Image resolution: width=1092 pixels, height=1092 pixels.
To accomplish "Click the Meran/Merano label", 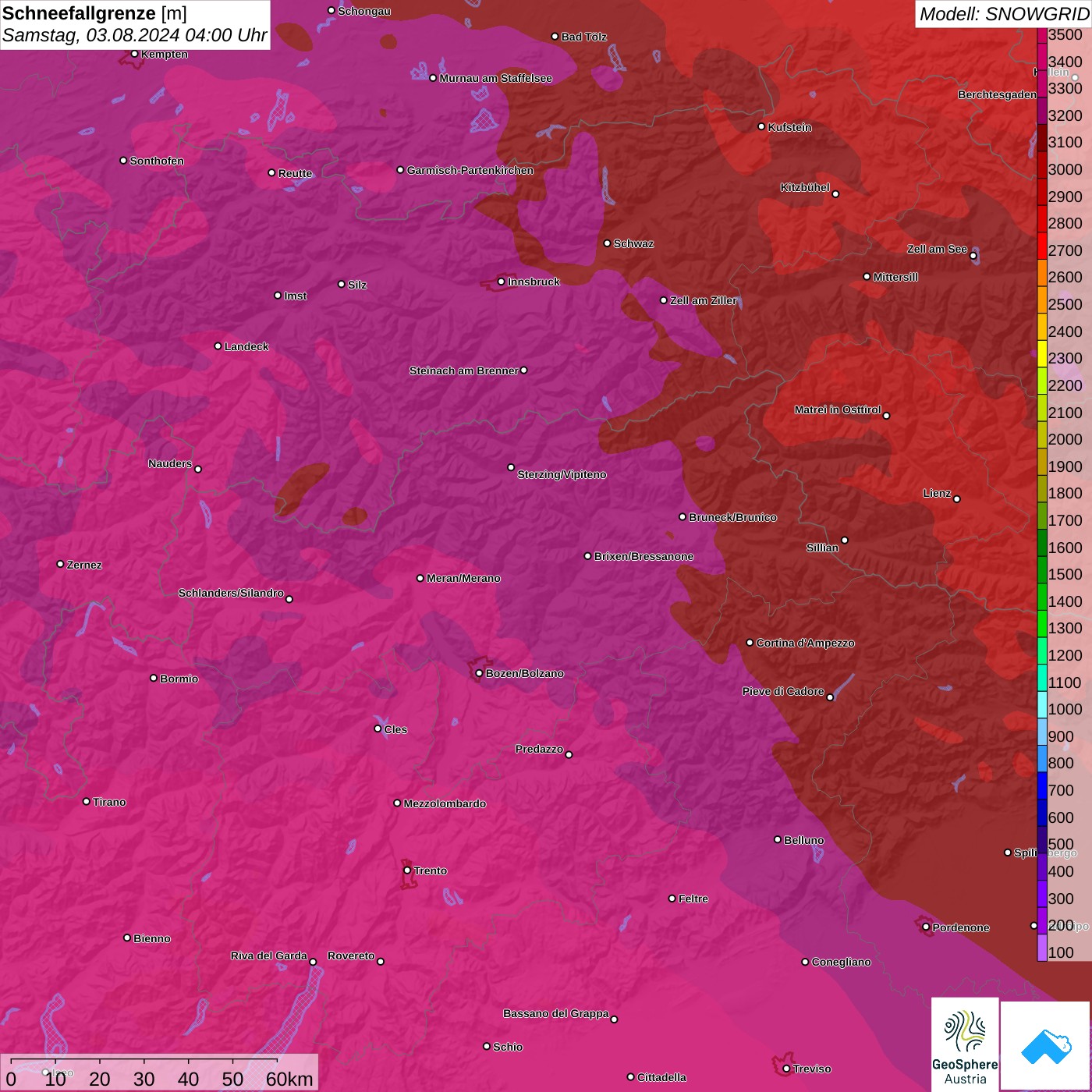I will pos(463,578).
